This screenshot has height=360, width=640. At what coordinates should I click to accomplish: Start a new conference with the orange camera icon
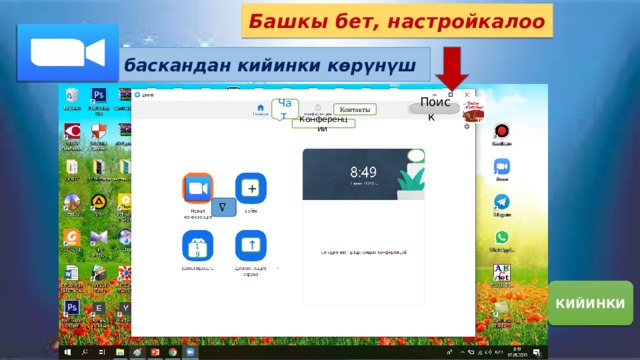point(198,188)
